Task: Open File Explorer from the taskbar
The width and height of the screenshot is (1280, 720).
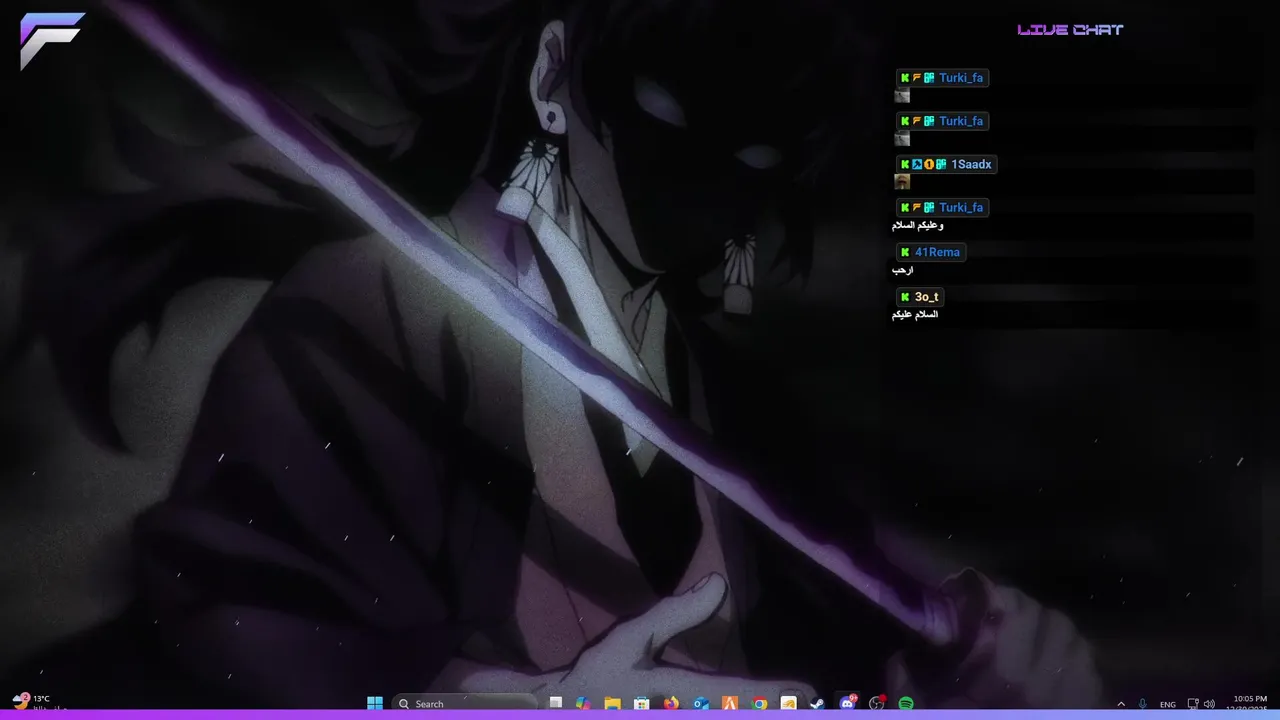Action: (x=612, y=703)
